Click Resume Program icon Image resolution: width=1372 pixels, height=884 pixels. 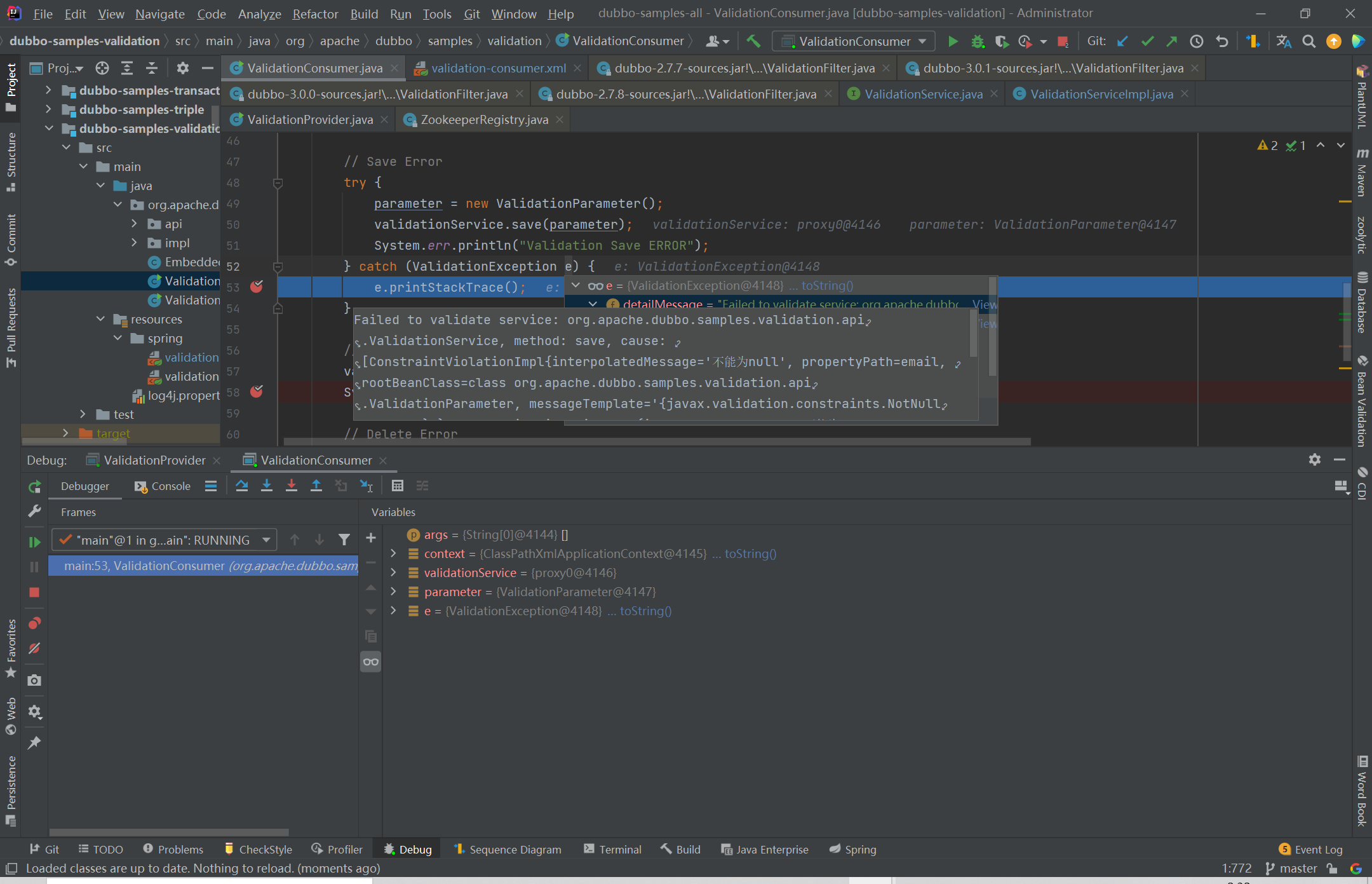point(34,541)
